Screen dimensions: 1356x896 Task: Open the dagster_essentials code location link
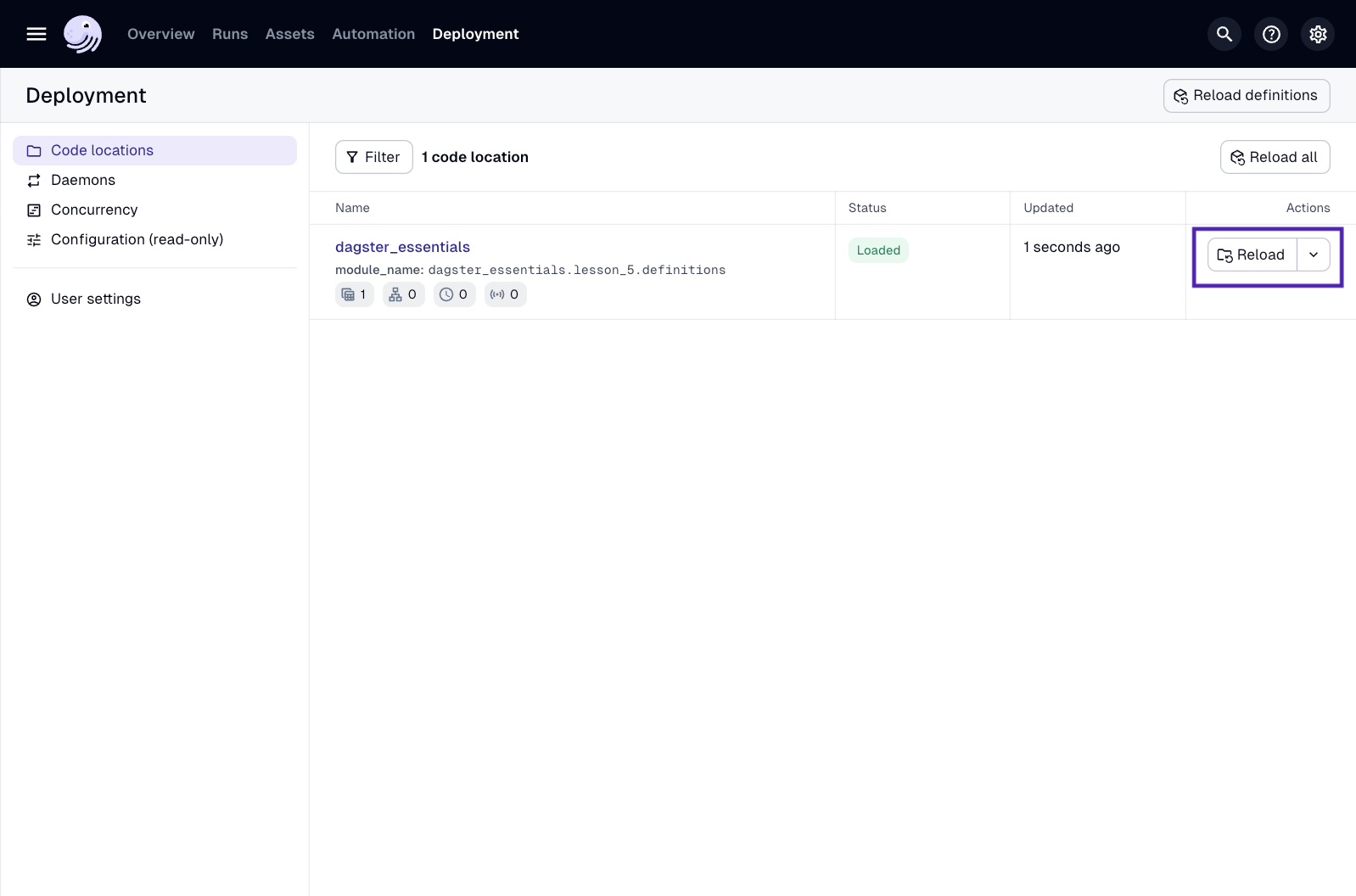(402, 247)
